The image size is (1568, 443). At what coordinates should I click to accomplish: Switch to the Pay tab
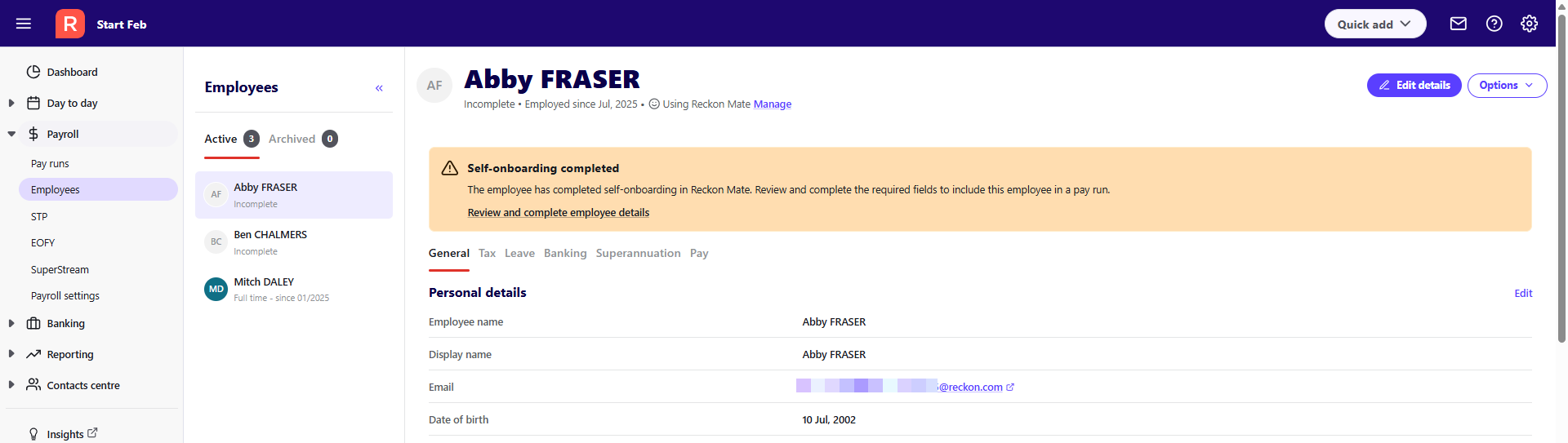(699, 254)
